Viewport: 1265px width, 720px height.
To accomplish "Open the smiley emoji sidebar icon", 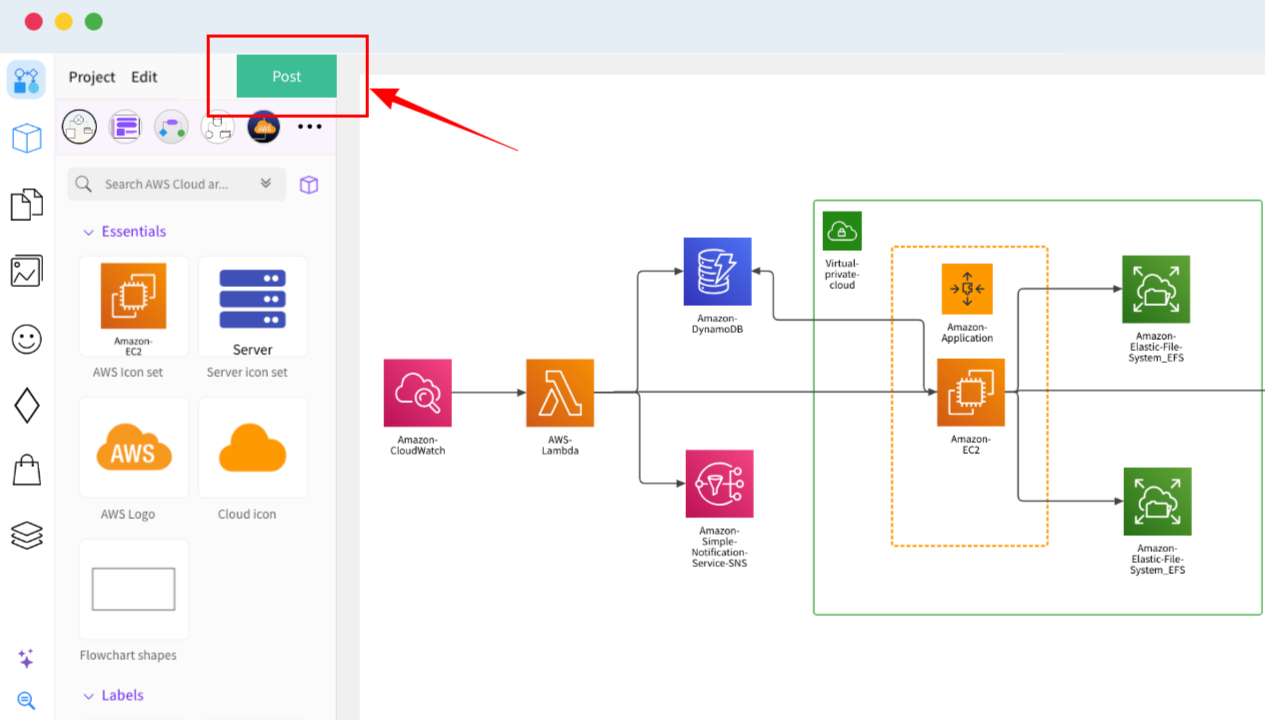I will pyautogui.click(x=27, y=339).
